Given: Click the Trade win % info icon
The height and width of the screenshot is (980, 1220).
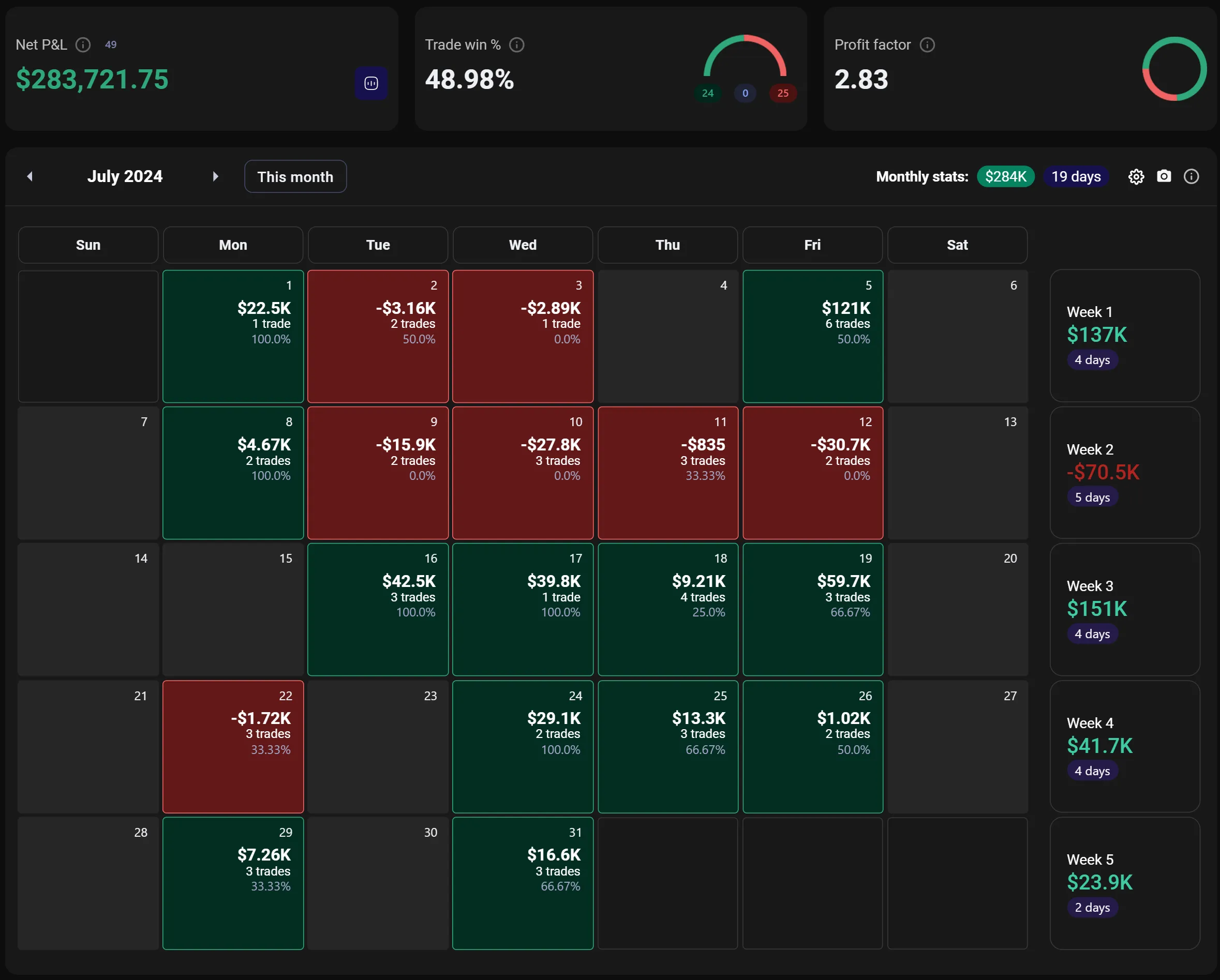Looking at the screenshot, I should tap(517, 44).
